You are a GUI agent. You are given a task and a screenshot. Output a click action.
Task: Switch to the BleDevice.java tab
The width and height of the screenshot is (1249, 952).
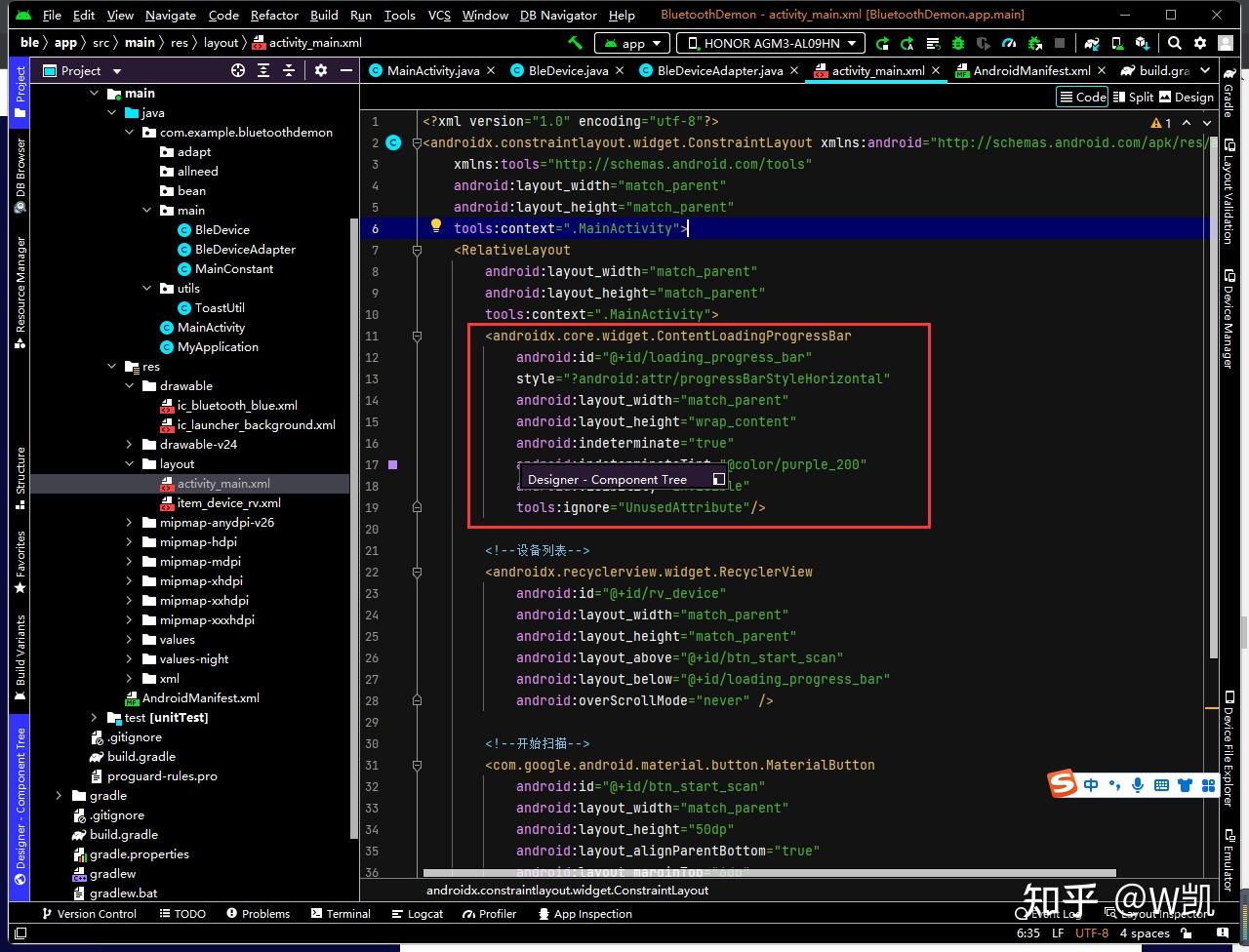[567, 70]
